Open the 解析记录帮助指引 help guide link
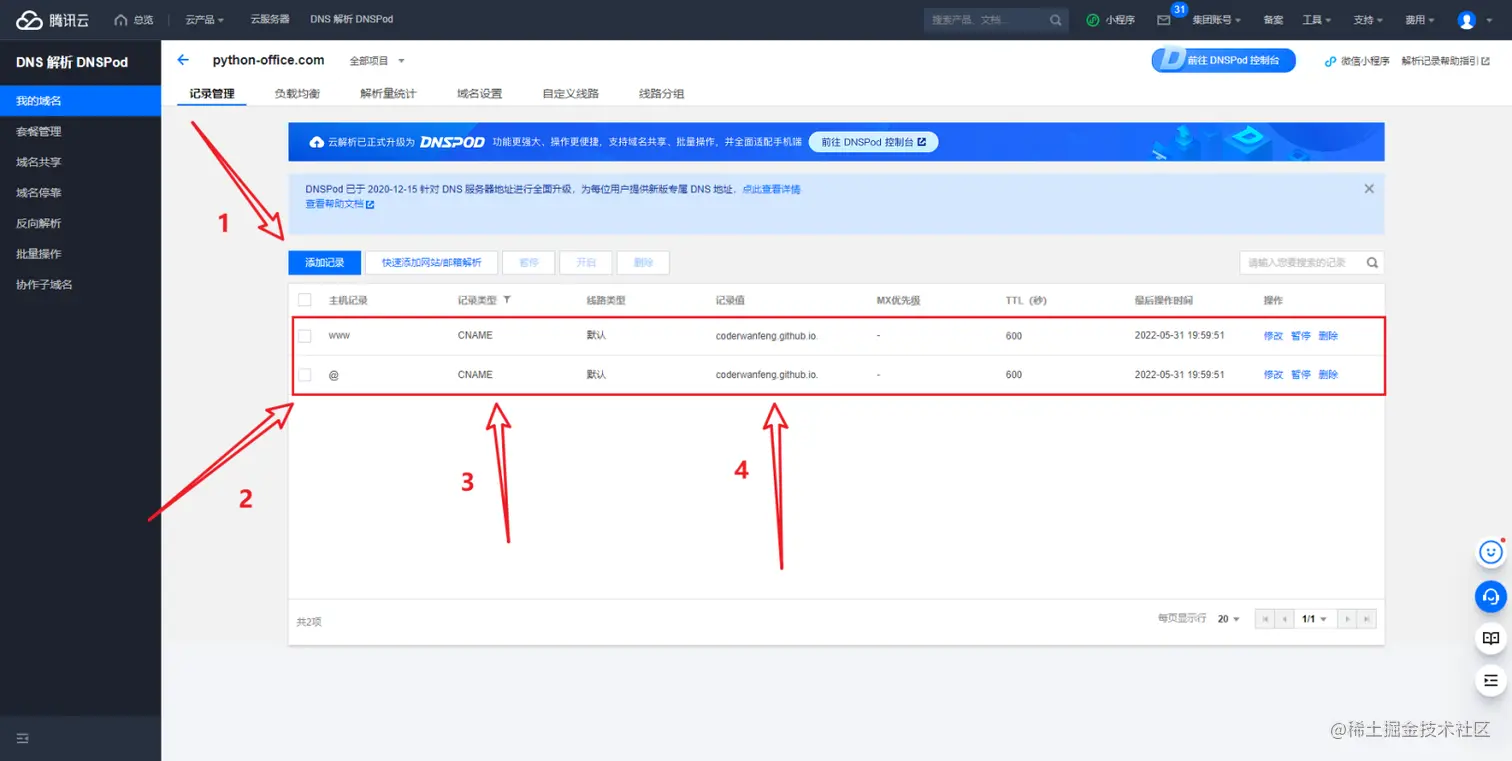This screenshot has height=761, width=1512. coord(1447,61)
